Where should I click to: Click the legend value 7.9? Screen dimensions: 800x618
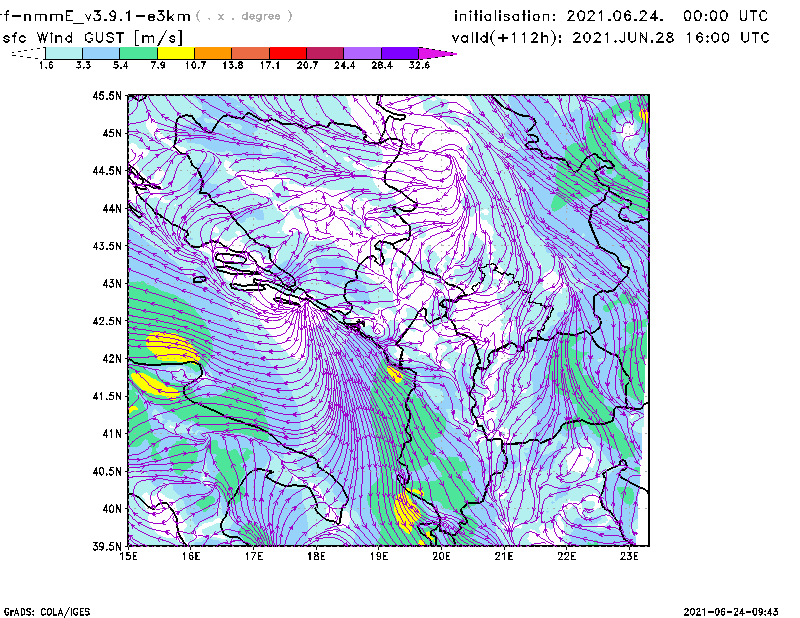click(x=158, y=65)
